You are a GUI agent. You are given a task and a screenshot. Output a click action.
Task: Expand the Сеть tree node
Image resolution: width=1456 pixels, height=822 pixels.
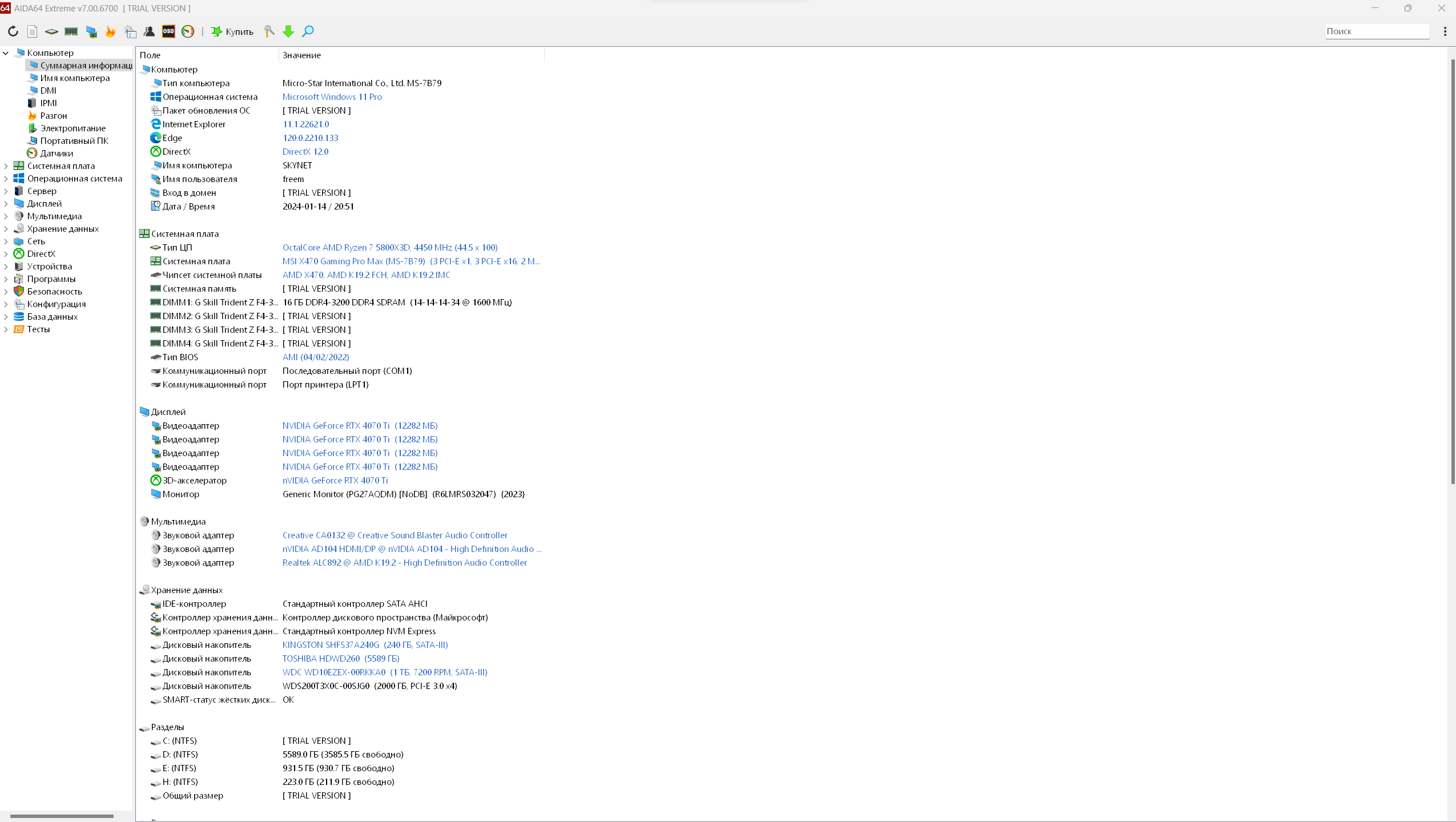[6, 241]
